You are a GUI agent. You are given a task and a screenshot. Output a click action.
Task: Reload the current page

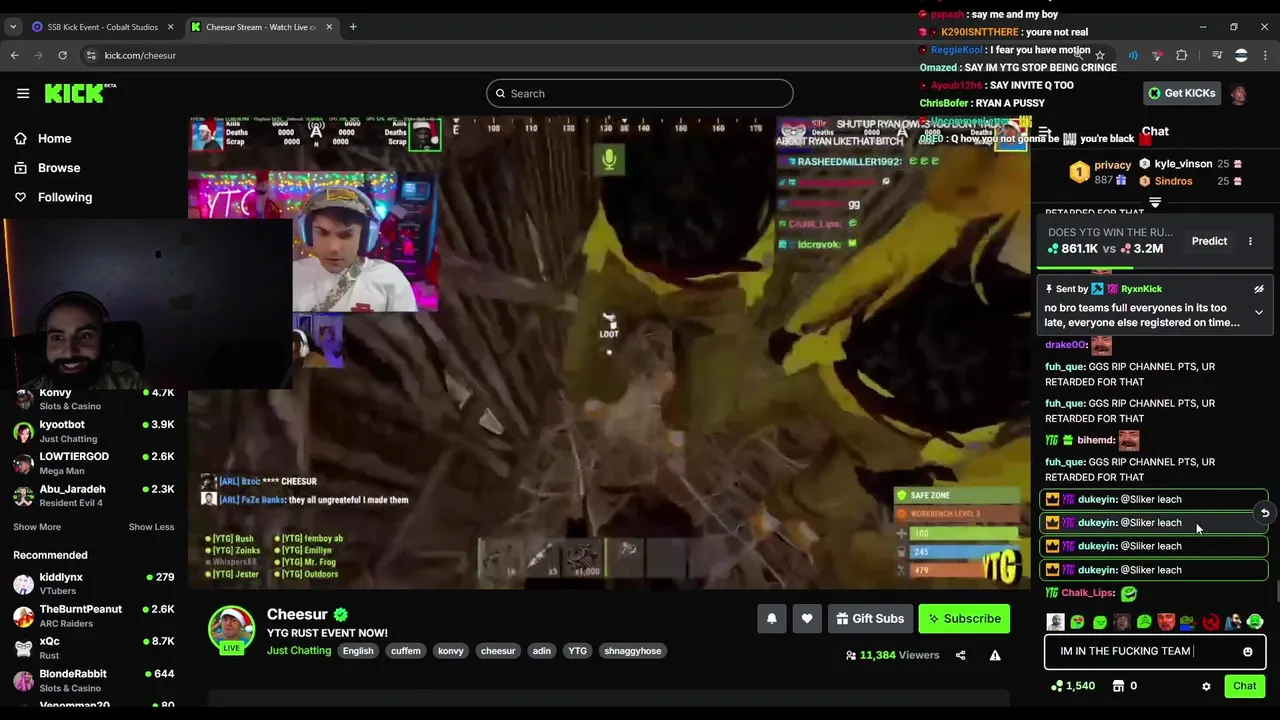click(62, 55)
